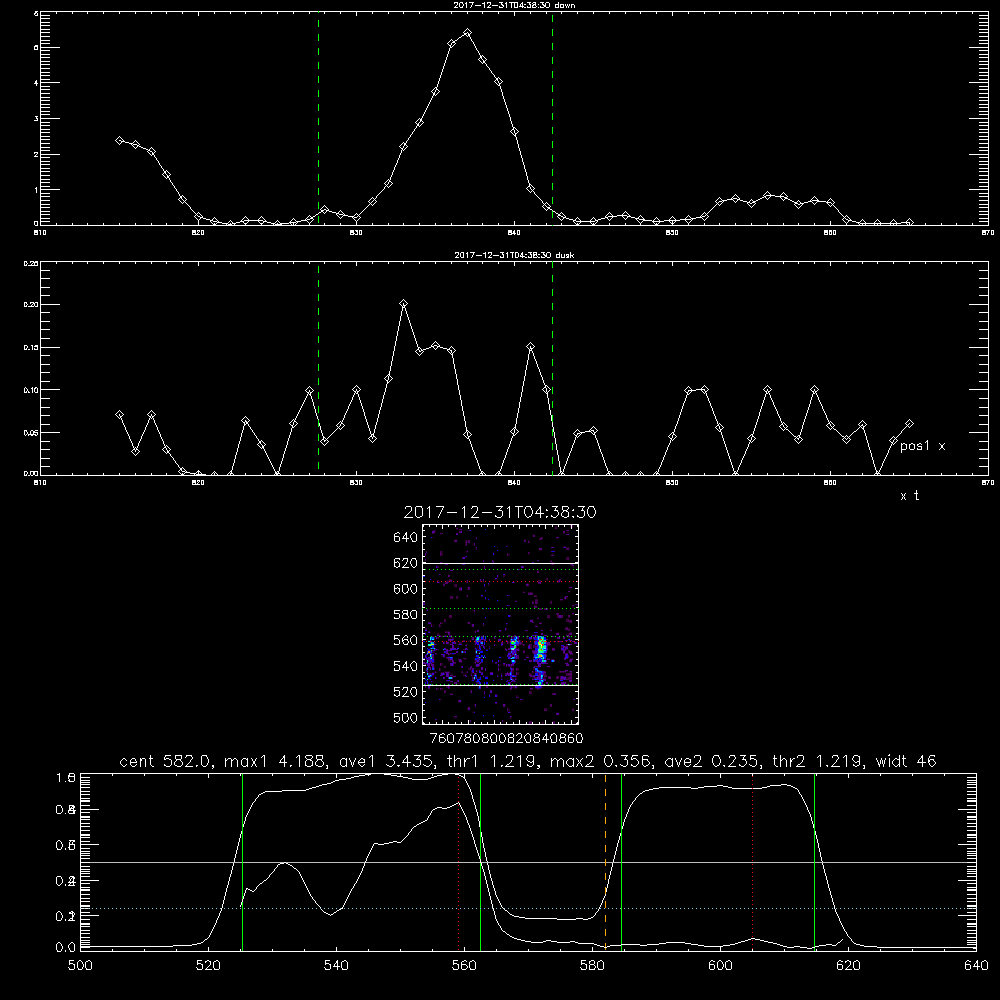Click the solid green line near 562 in bottom plot
Image resolution: width=1000 pixels, height=1000 pixels.
(480, 861)
